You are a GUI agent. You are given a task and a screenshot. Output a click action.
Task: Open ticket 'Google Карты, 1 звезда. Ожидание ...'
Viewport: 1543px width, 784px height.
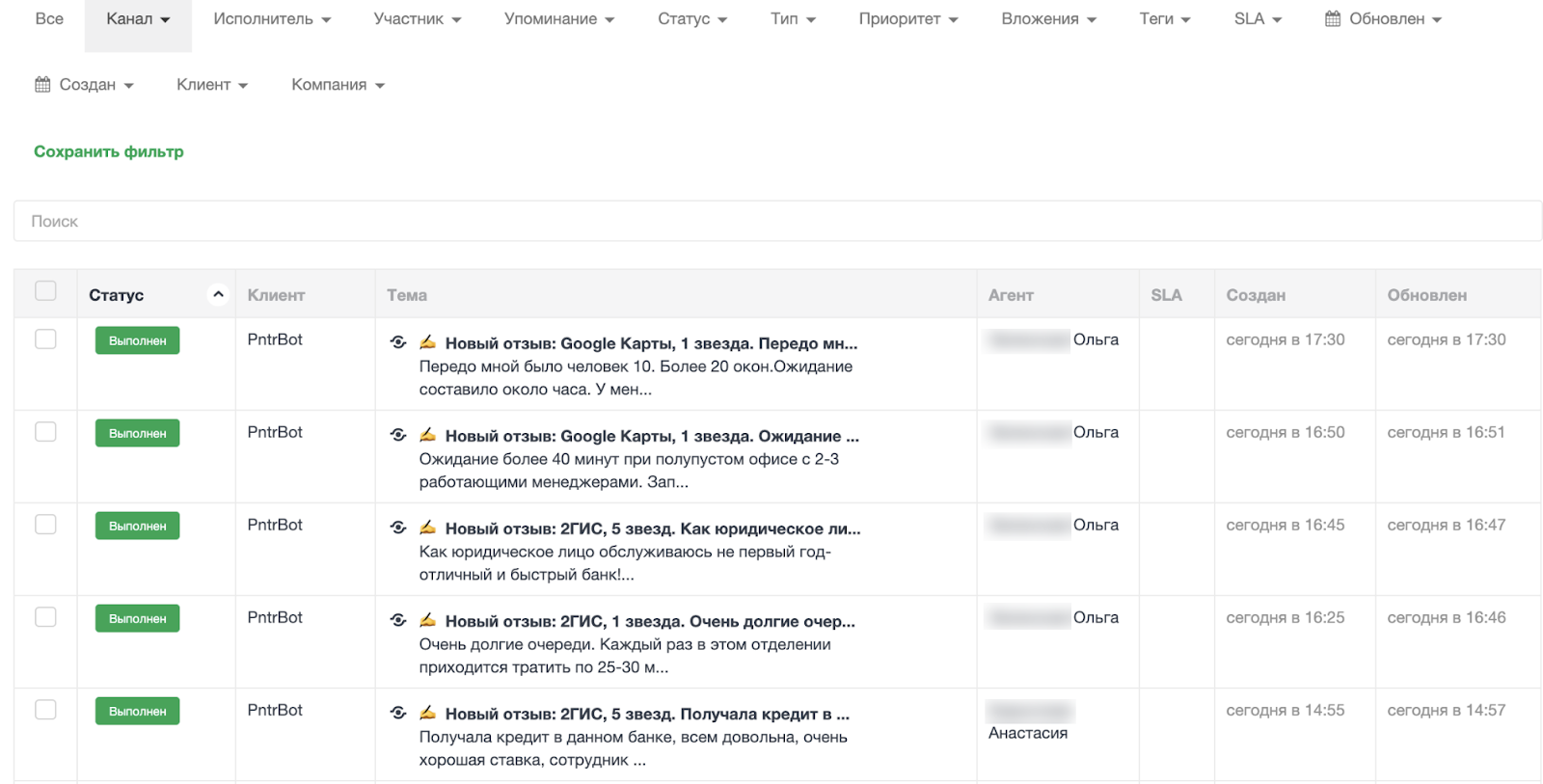pyautogui.click(x=652, y=436)
